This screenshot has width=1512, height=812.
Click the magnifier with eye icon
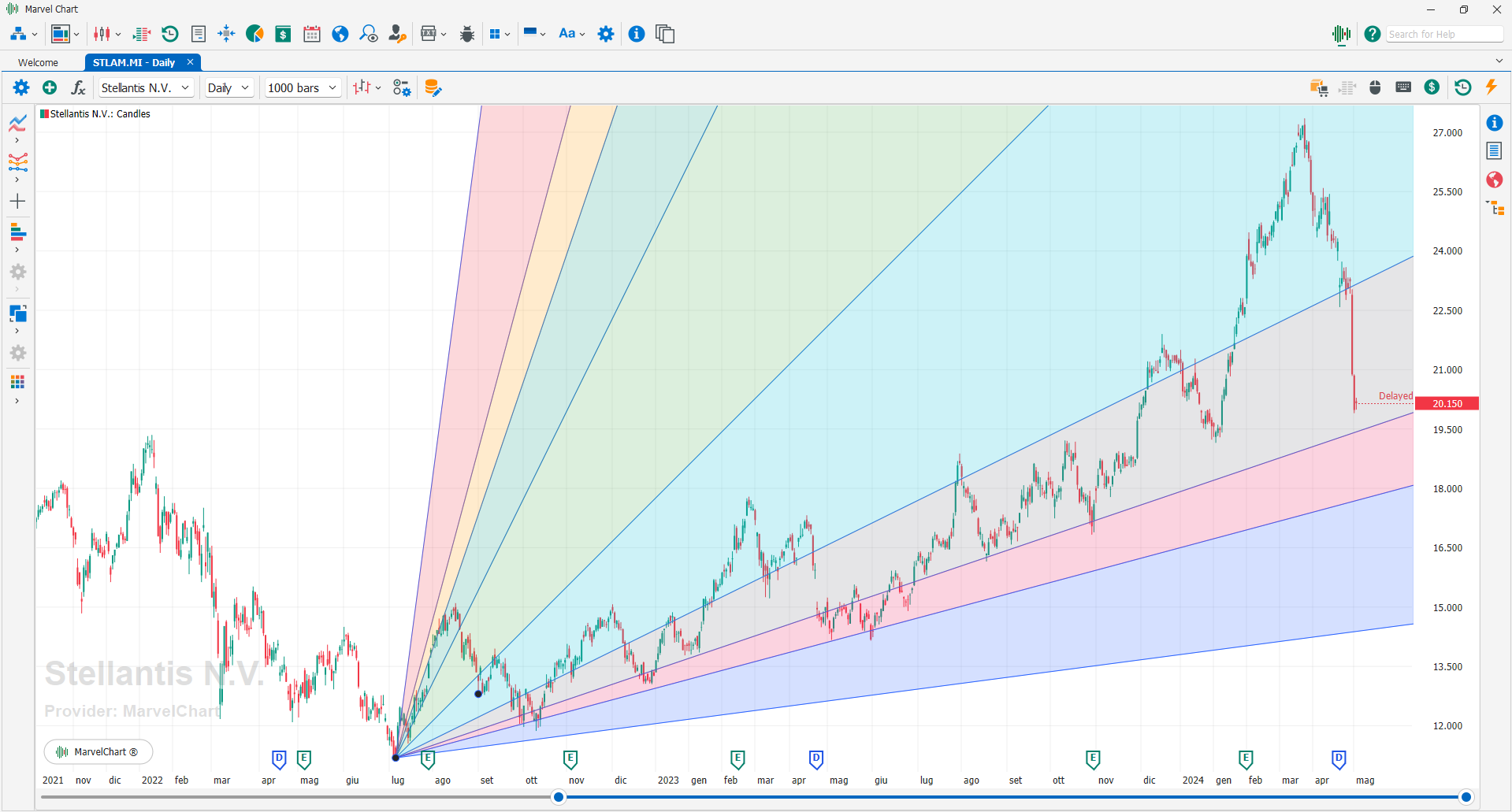point(369,34)
